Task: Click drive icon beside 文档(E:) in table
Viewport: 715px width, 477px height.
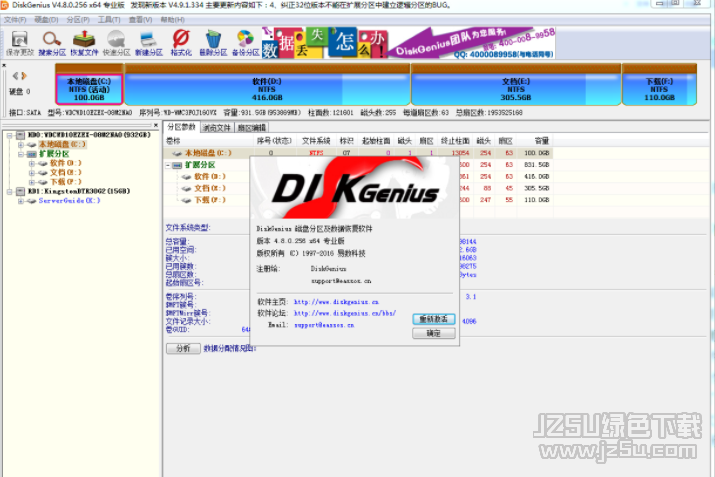Action: pyautogui.click(x=186, y=188)
